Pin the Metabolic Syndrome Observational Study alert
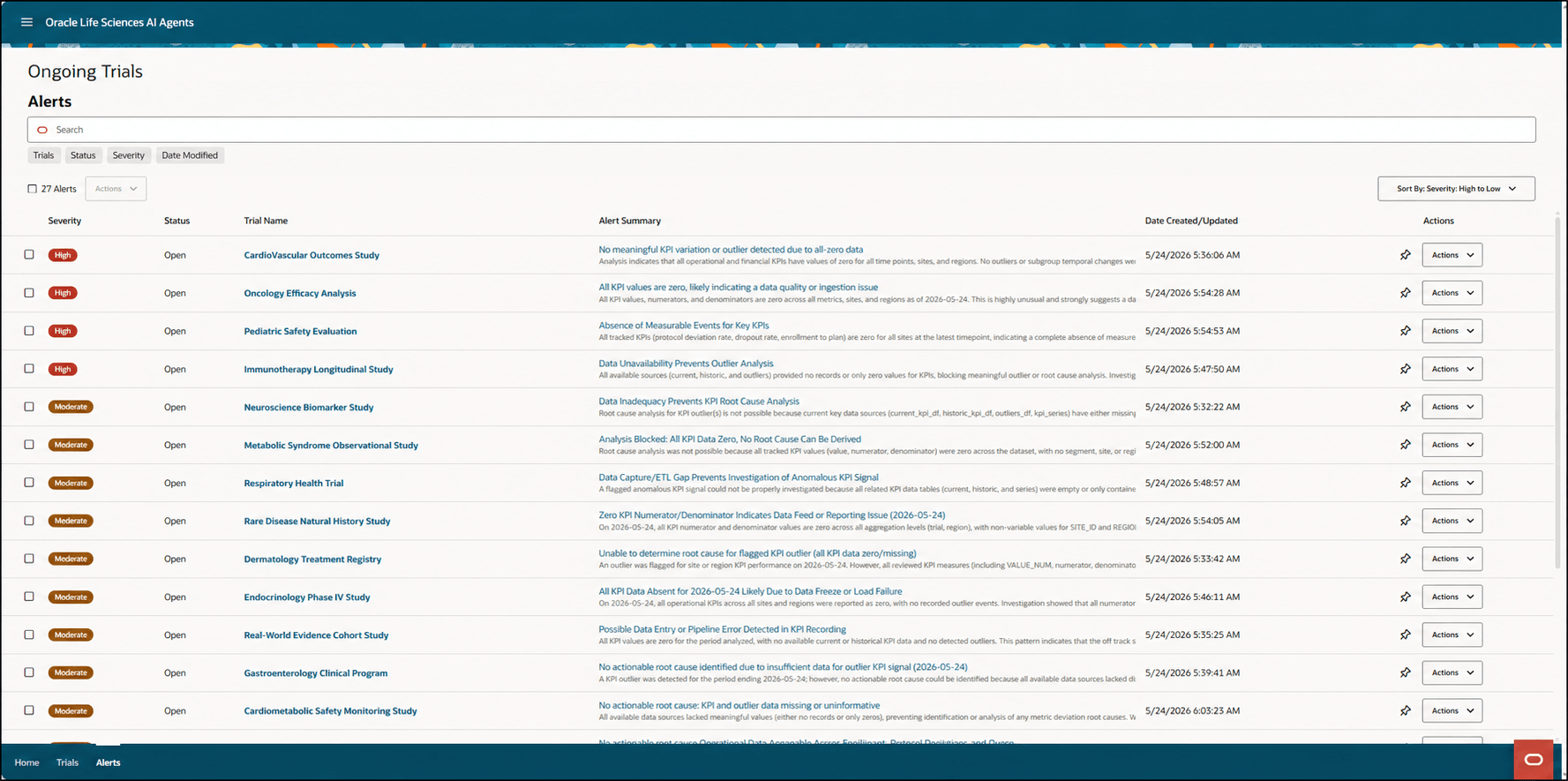Viewport: 1568px width, 781px height. pos(1405,445)
